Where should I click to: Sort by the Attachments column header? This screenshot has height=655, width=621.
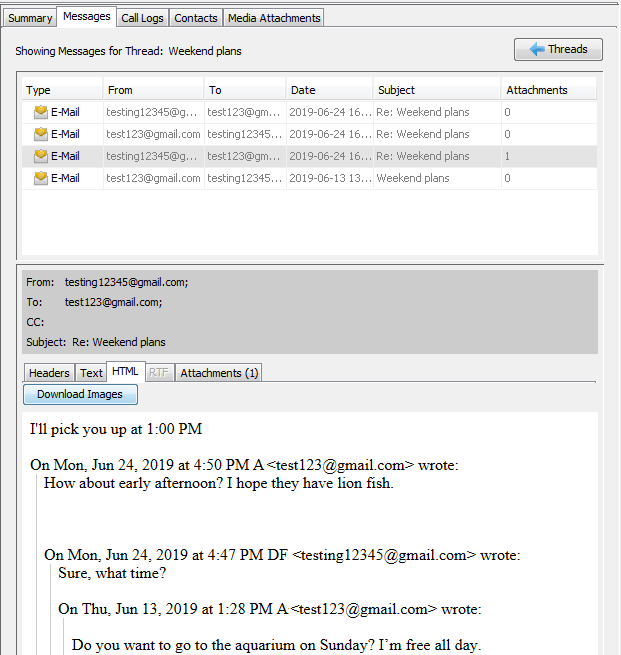pyautogui.click(x=547, y=90)
